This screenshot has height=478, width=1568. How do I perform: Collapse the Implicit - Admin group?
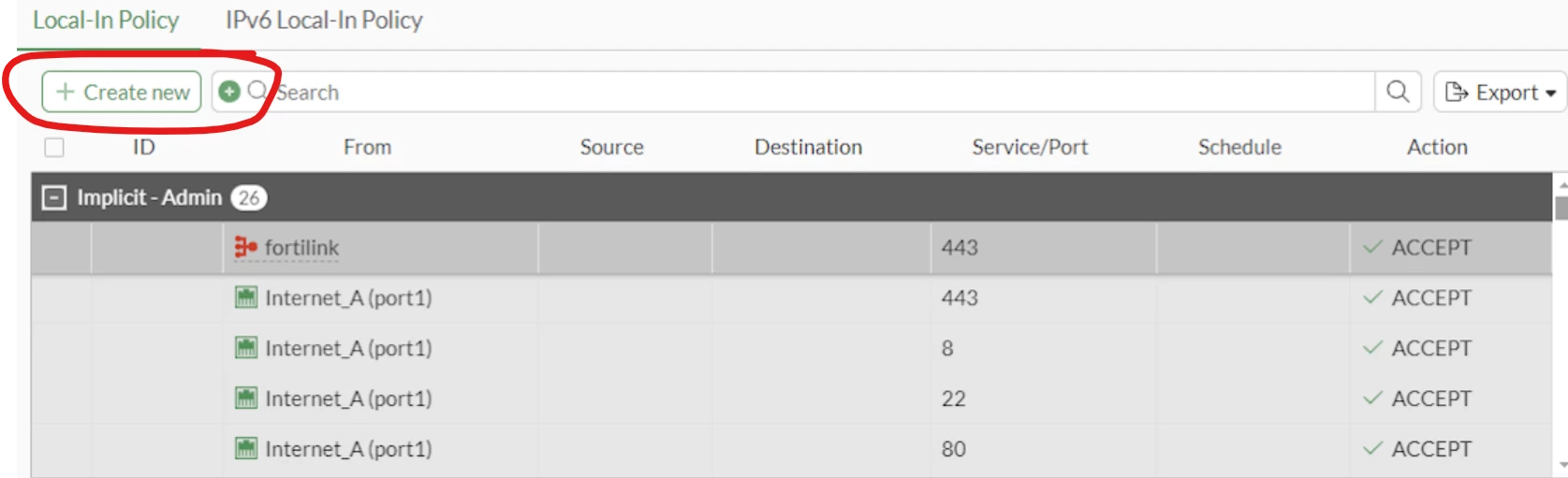click(54, 197)
